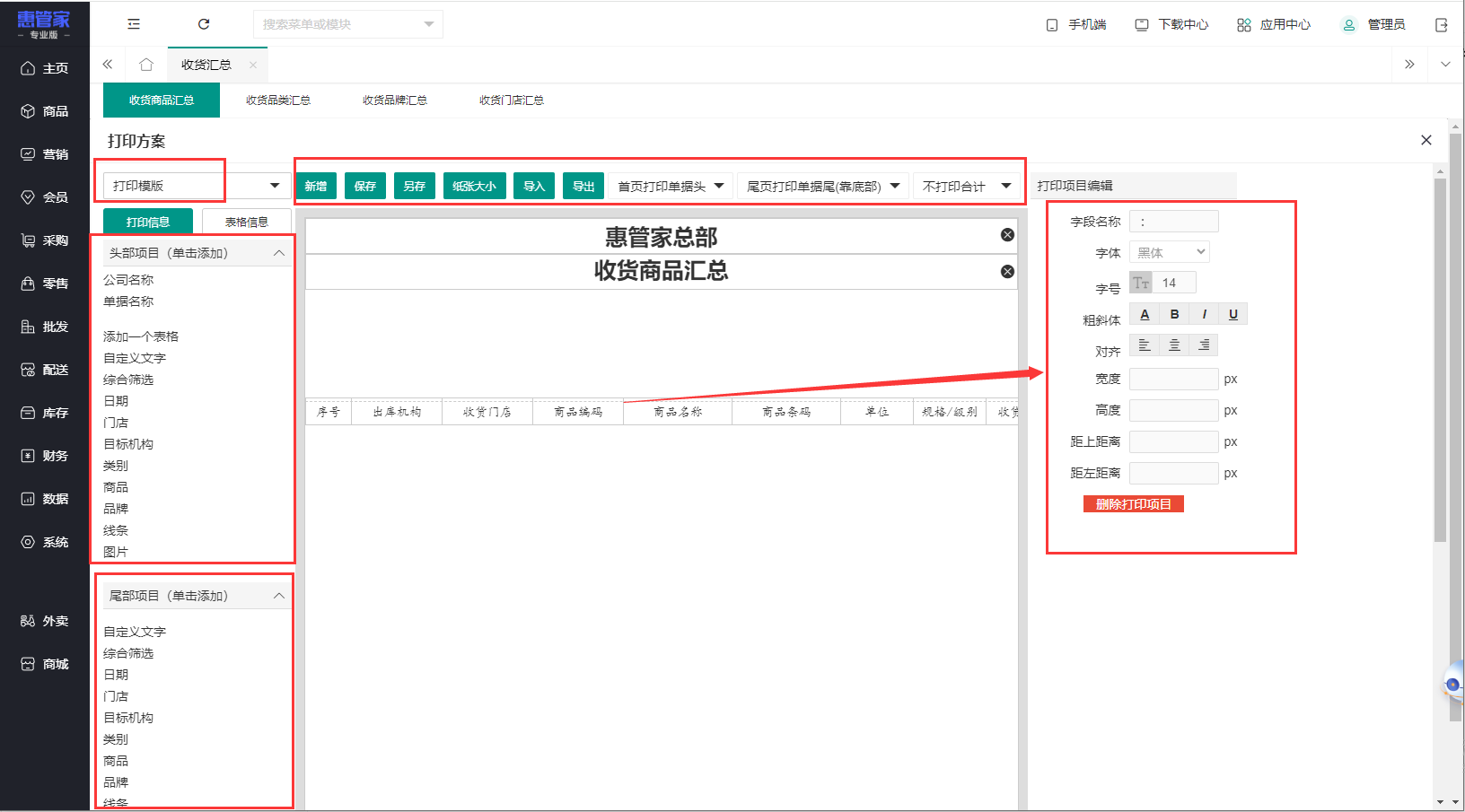Viewport: 1465px width, 812px height.
Task: Toggle underline text formatting button
Action: [x=1233, y=314]
